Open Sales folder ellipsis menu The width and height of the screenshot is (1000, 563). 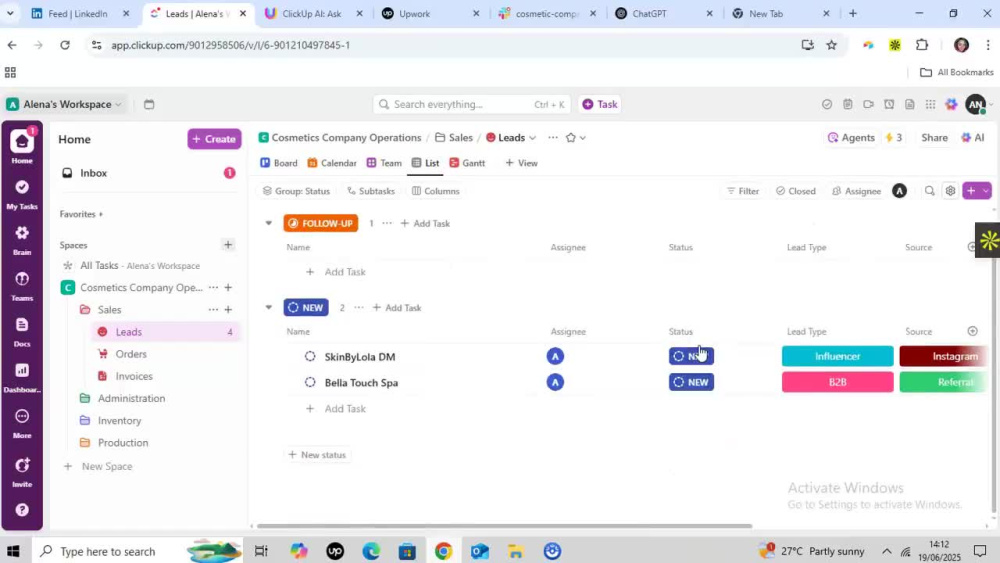(x=213, y=310)
